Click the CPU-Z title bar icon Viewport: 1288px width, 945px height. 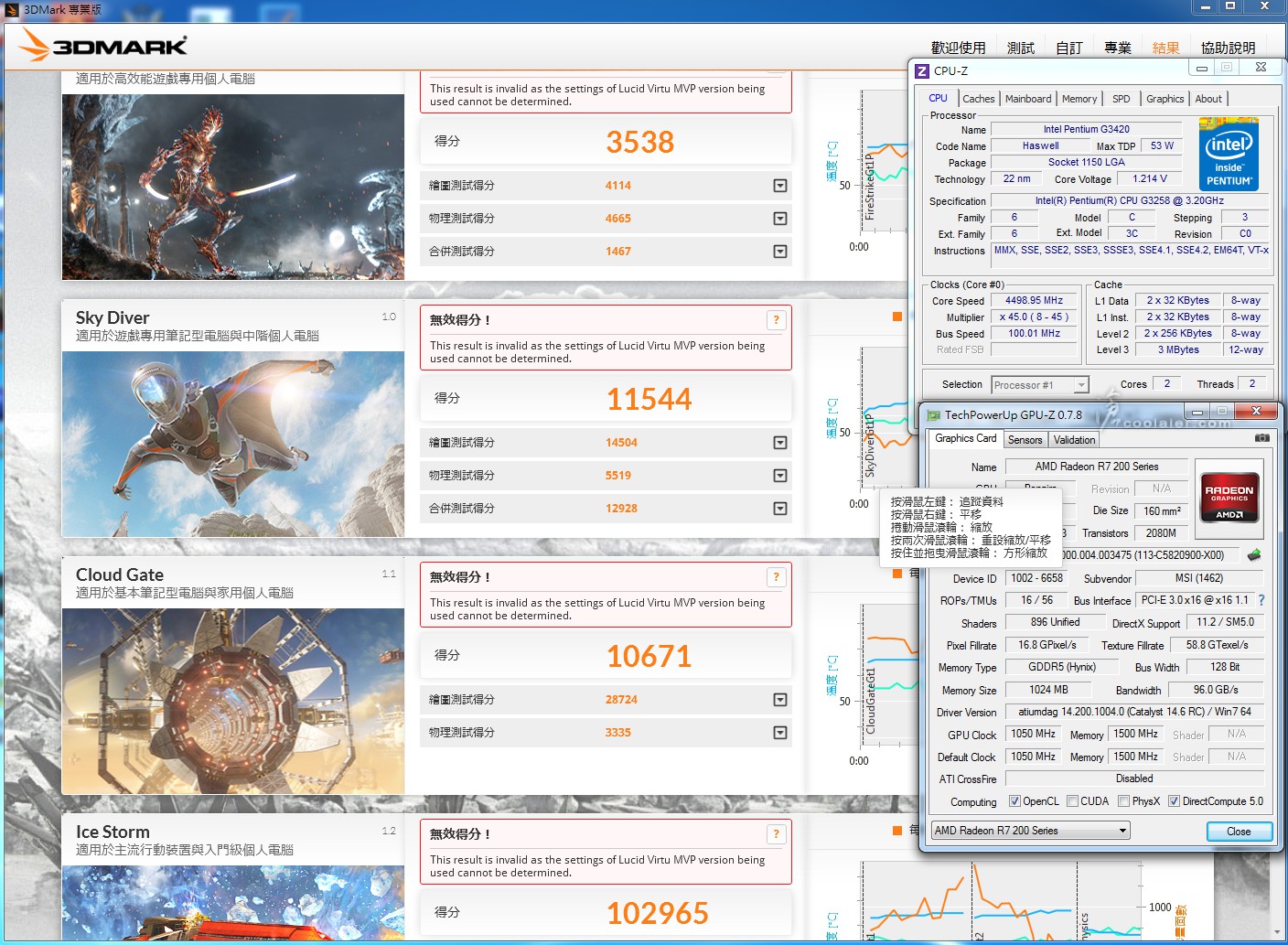click(x=922, y=70)
